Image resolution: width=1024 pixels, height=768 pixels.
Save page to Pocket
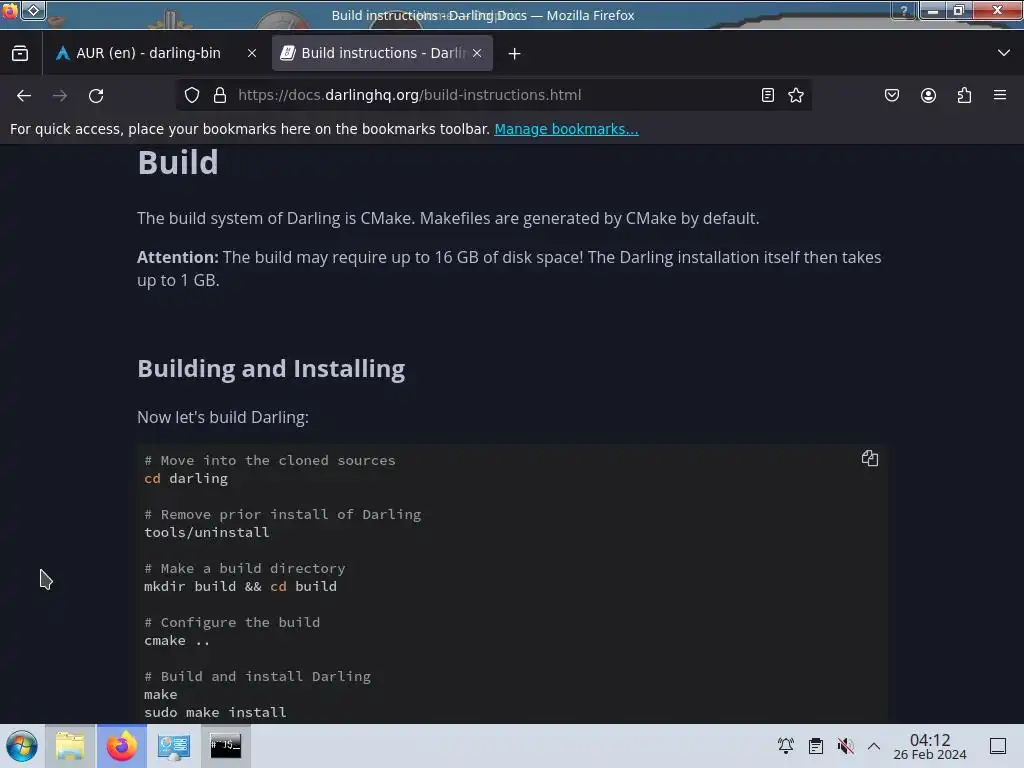[x=892, y=95]
